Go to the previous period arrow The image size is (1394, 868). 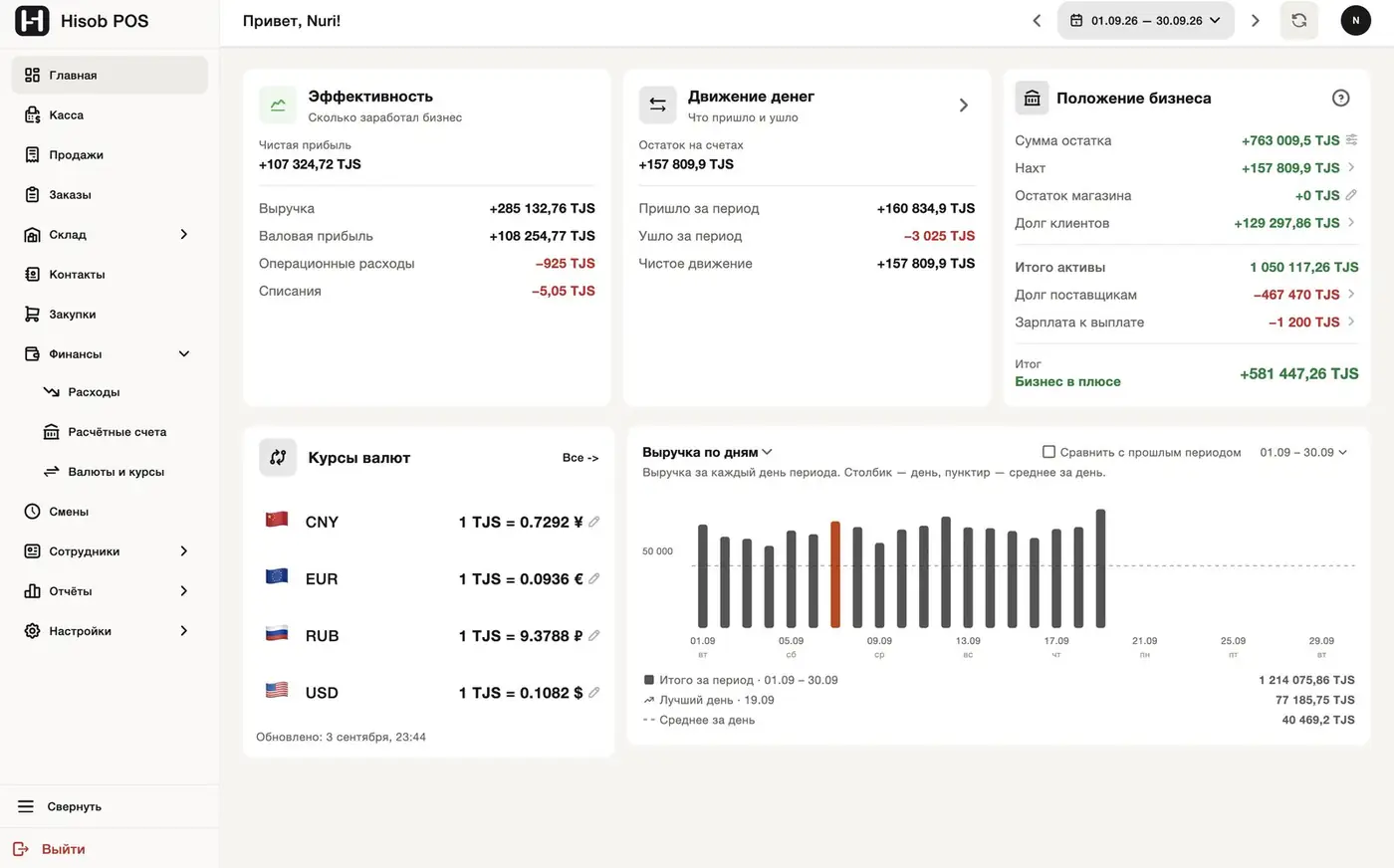pyautogui.click(x=1037, y=20)
